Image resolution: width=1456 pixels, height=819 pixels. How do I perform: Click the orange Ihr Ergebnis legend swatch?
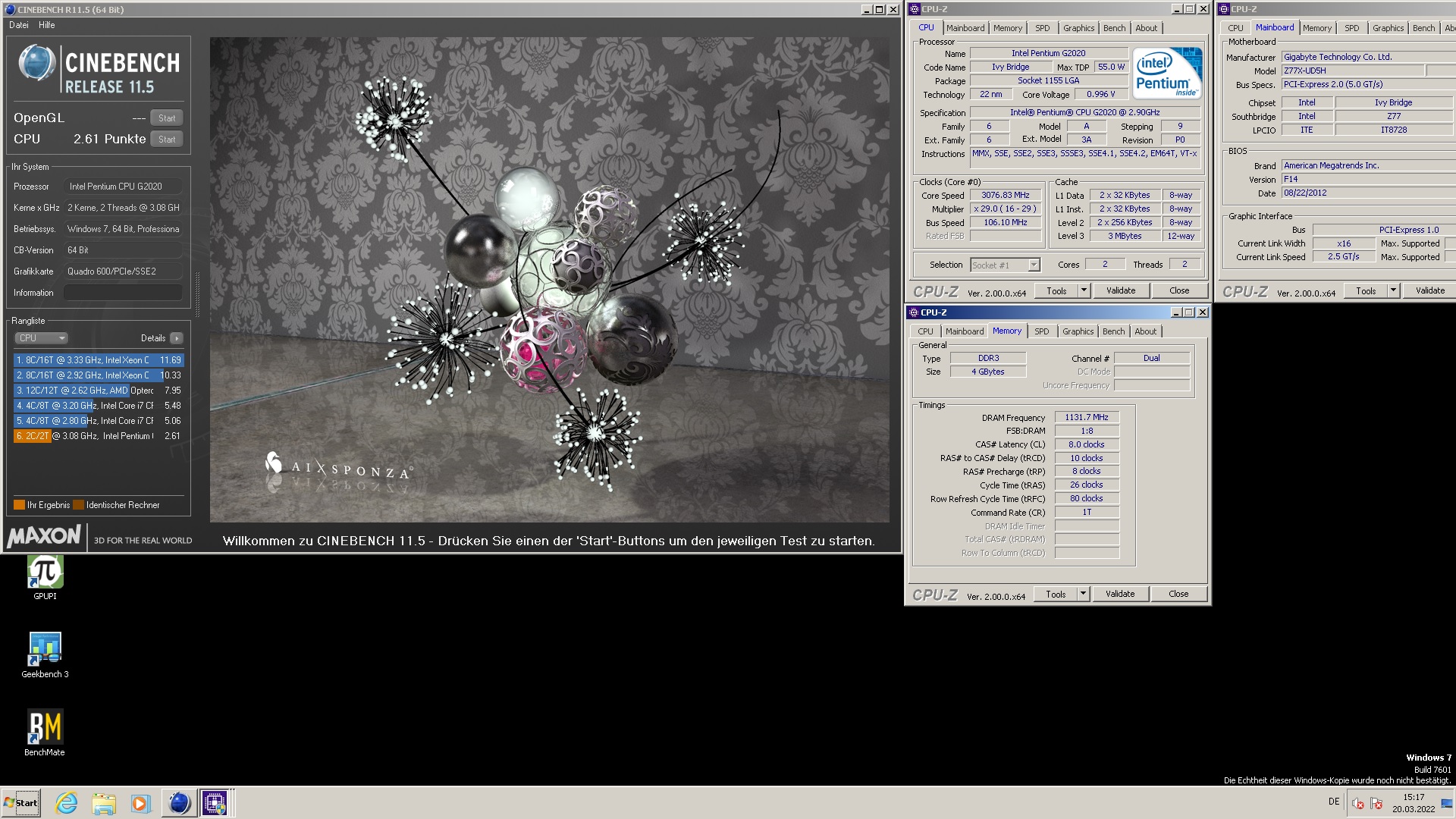pyautogui.click(x=19, y=505)
